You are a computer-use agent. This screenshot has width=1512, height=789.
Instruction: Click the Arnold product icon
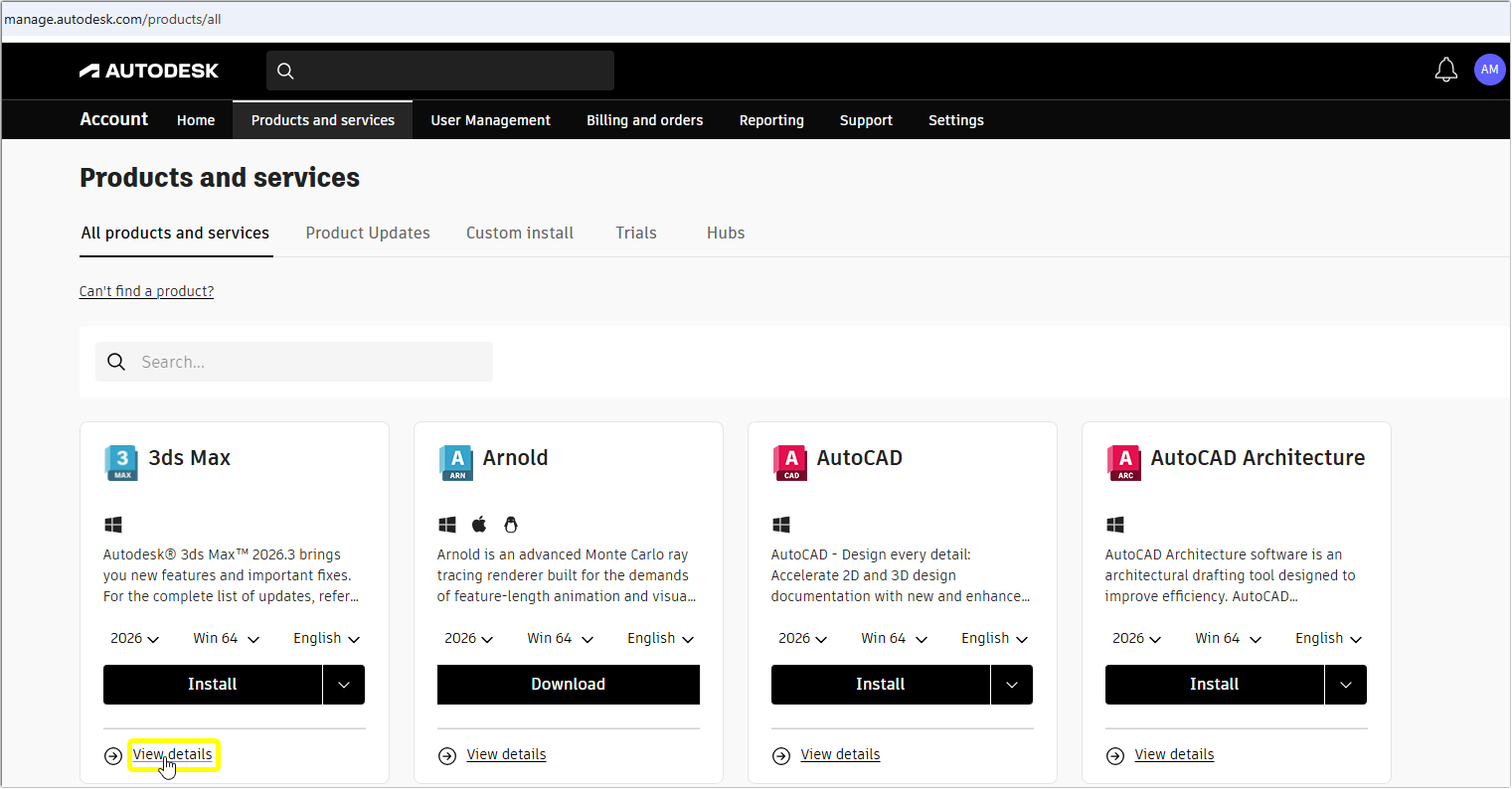454,462
